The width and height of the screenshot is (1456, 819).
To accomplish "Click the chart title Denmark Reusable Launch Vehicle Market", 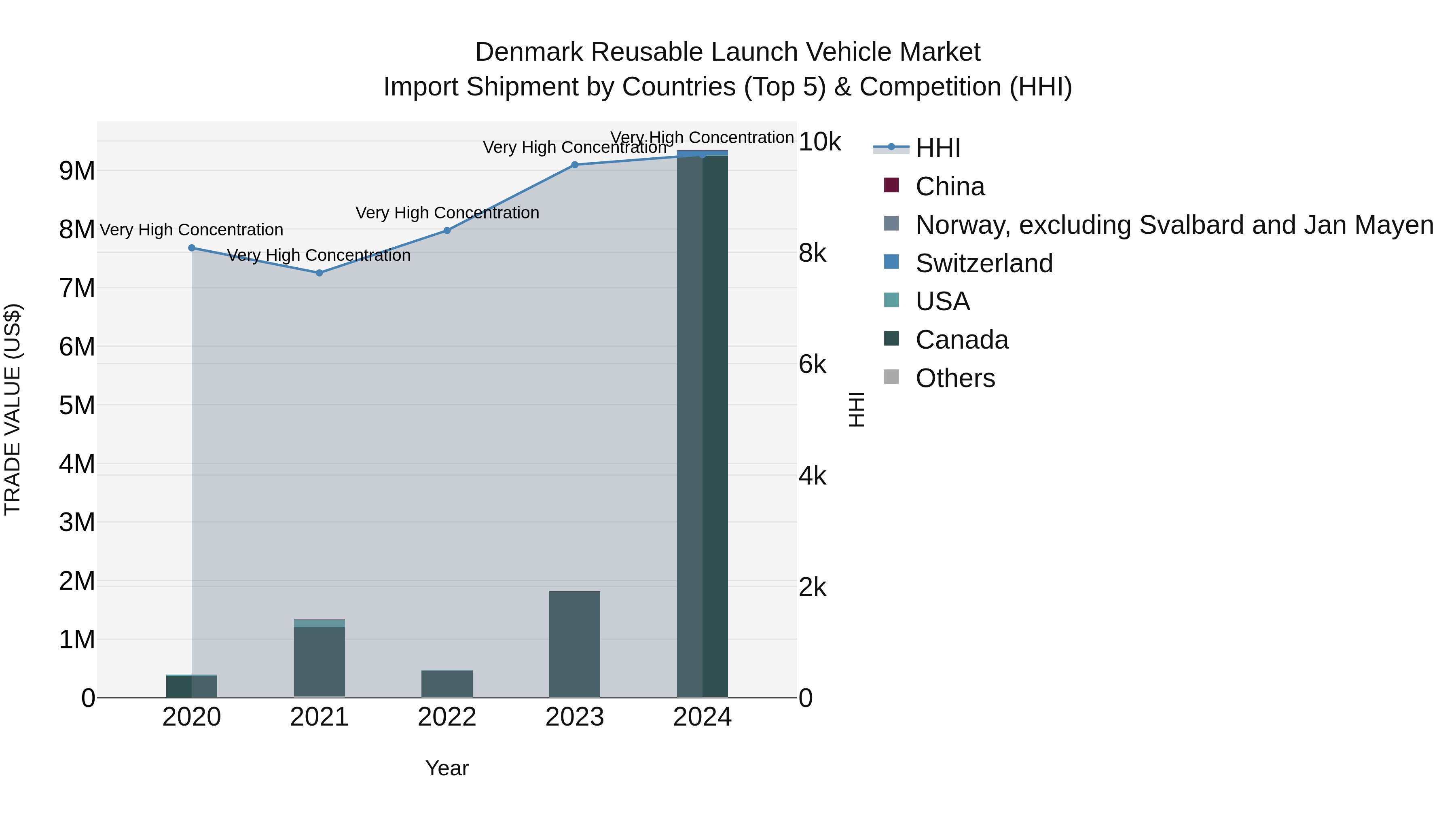I will pyautogui.click(x=728, y=52).
